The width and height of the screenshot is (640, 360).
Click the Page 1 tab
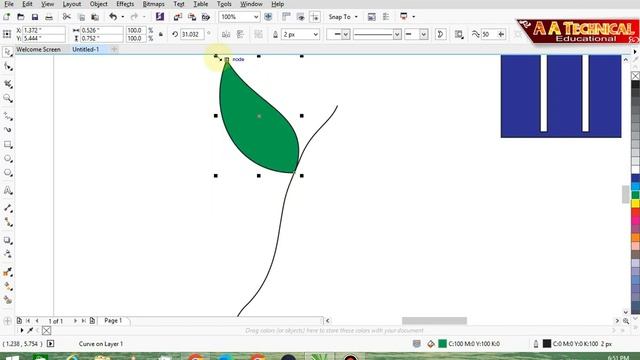[113, 321]
